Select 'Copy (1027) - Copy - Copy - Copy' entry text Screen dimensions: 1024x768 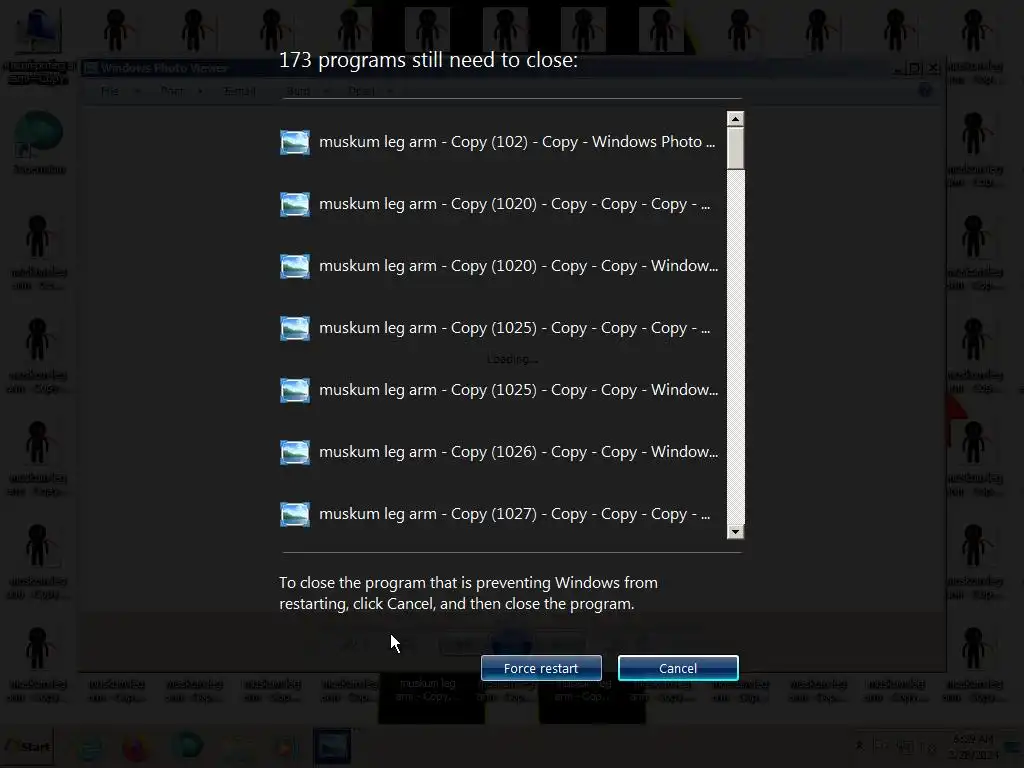pos(514,515)
